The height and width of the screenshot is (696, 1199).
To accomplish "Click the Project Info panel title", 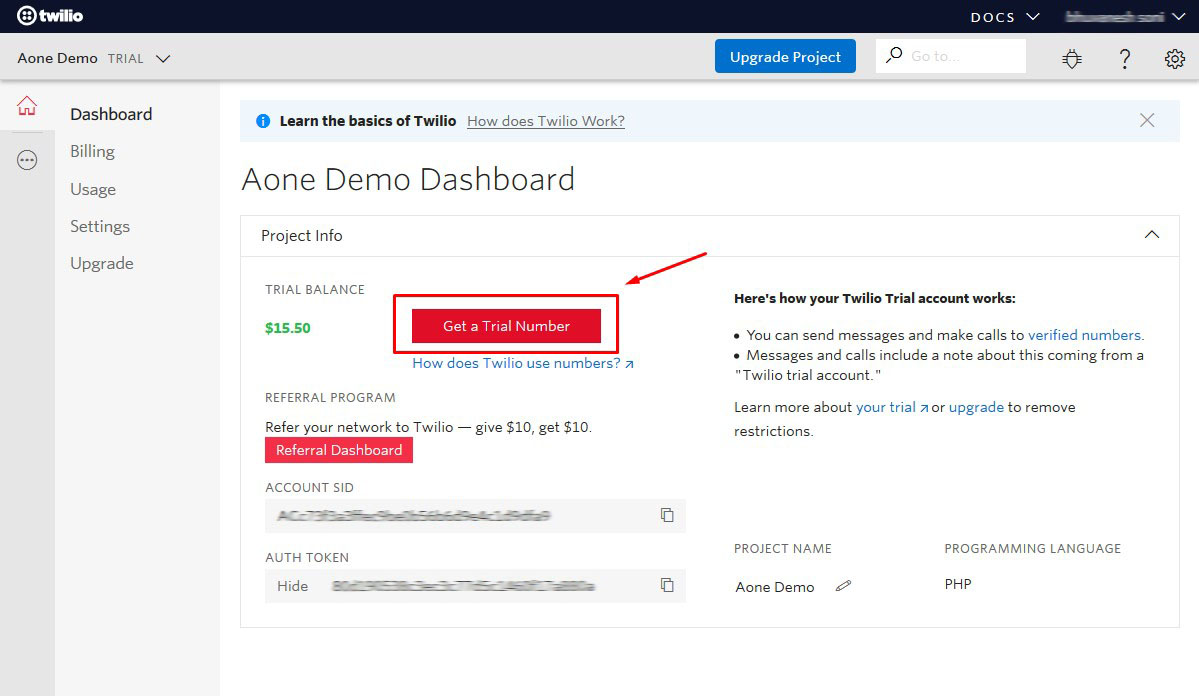I will [301, 236].
